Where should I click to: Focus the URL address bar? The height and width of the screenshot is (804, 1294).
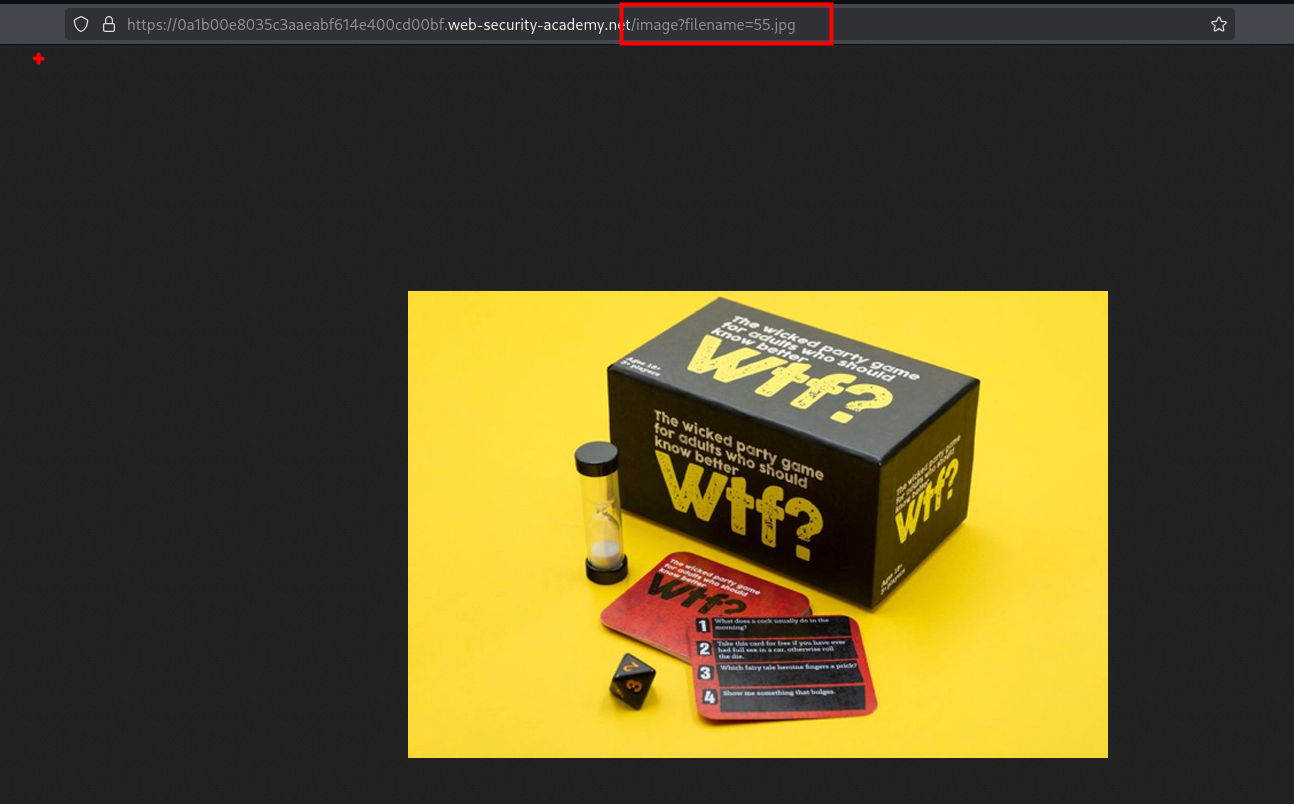point(900,24)
